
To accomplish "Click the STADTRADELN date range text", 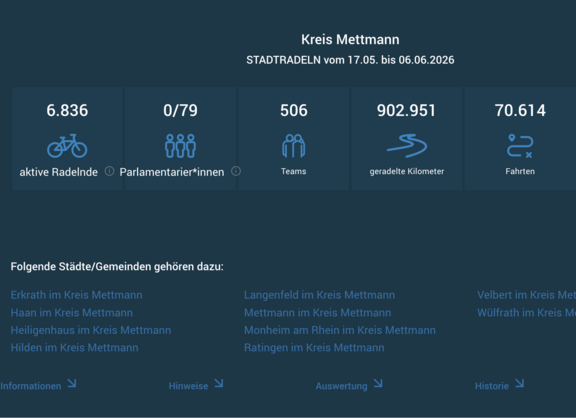I will tap(350, 60).
